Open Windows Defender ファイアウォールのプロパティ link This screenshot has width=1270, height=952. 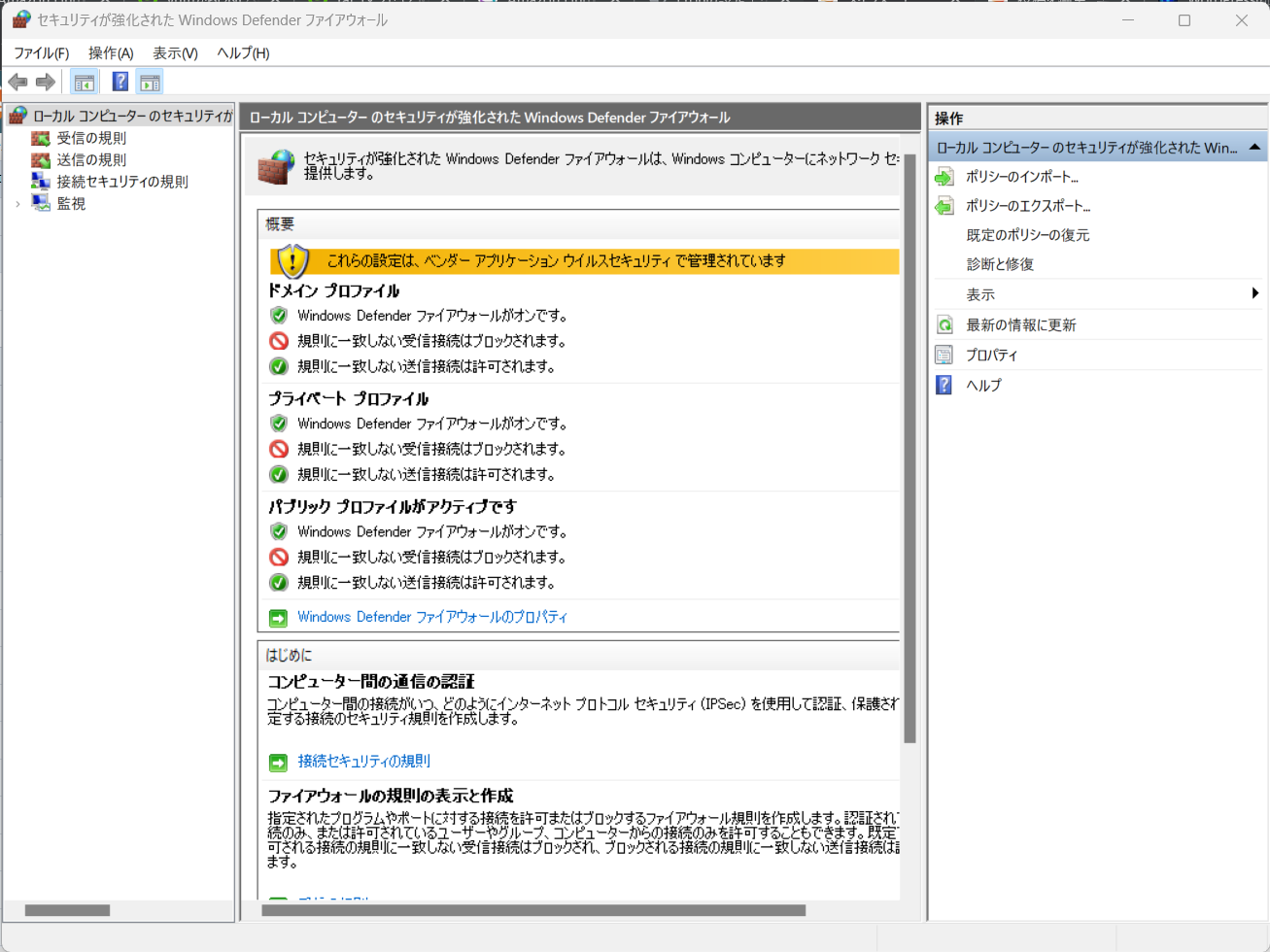431,617
